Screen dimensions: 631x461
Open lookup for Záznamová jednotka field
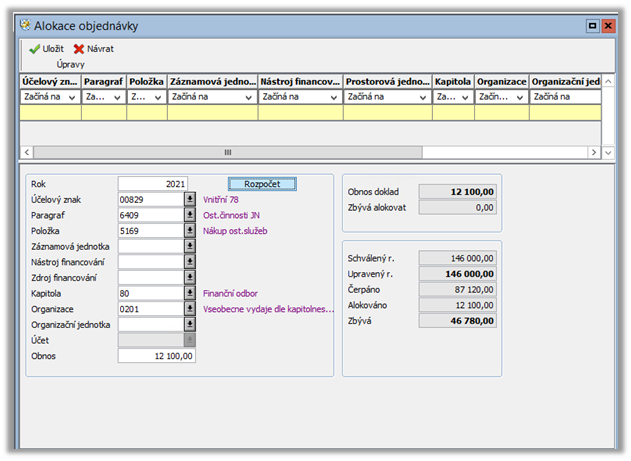pyautogui.click(x=190, y=246)
